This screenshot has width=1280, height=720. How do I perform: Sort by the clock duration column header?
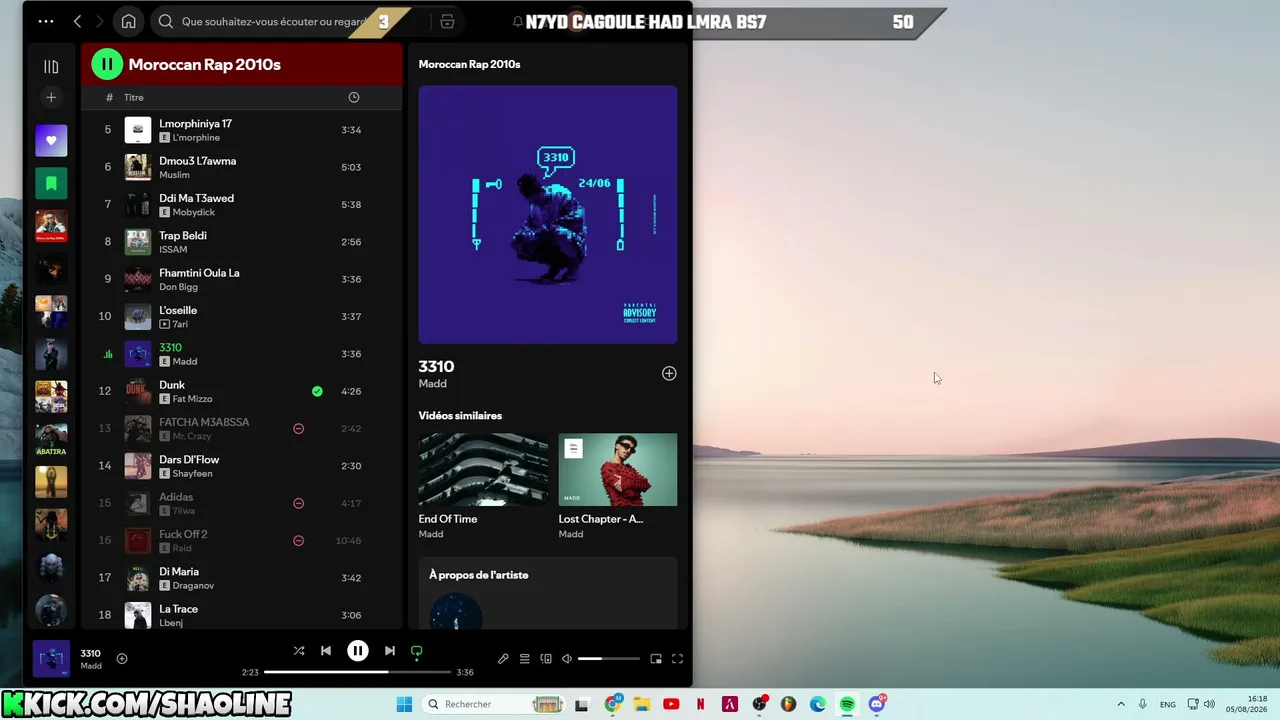(353, 97)
